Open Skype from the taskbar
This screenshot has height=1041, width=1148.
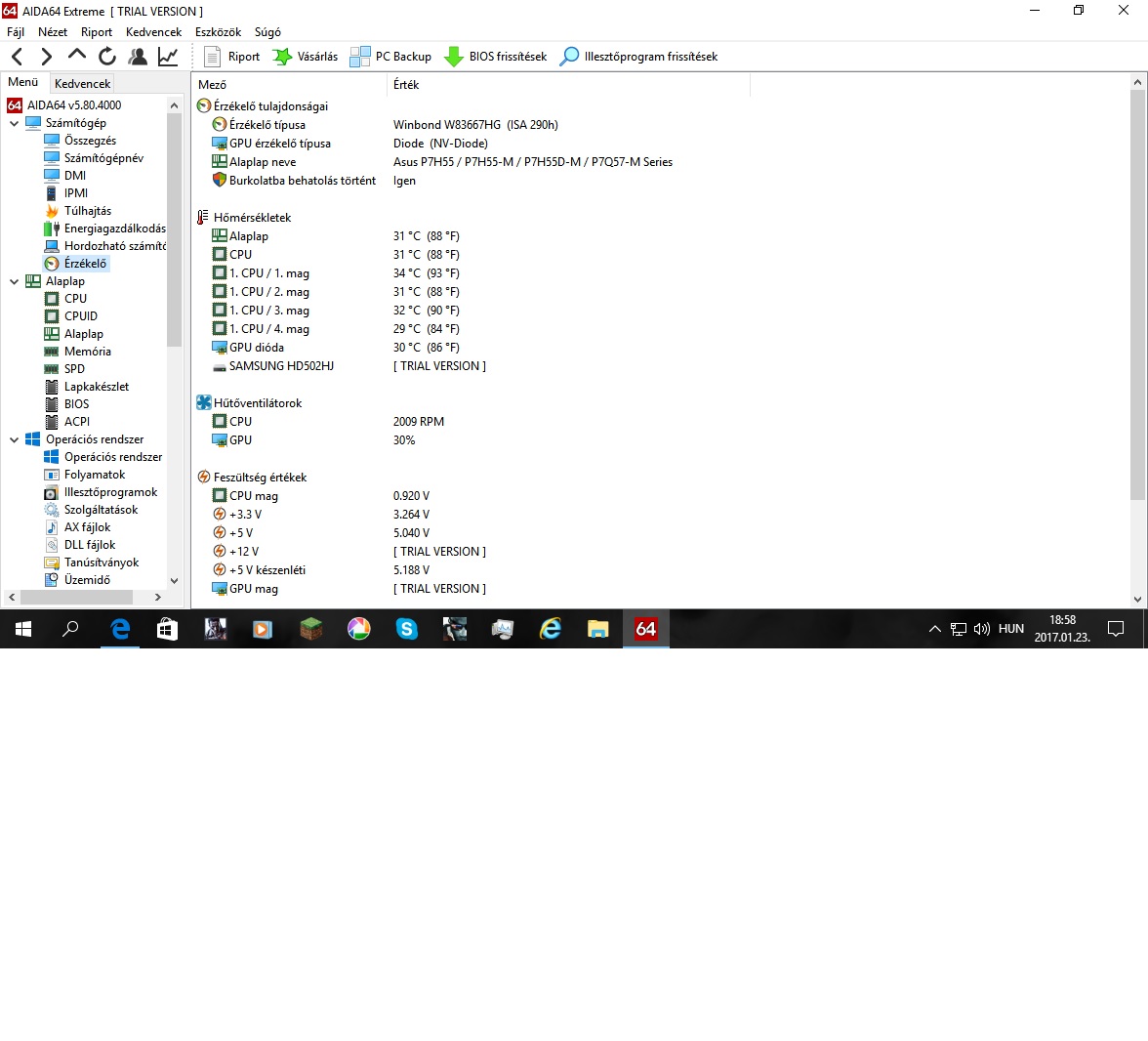[407, 629]
